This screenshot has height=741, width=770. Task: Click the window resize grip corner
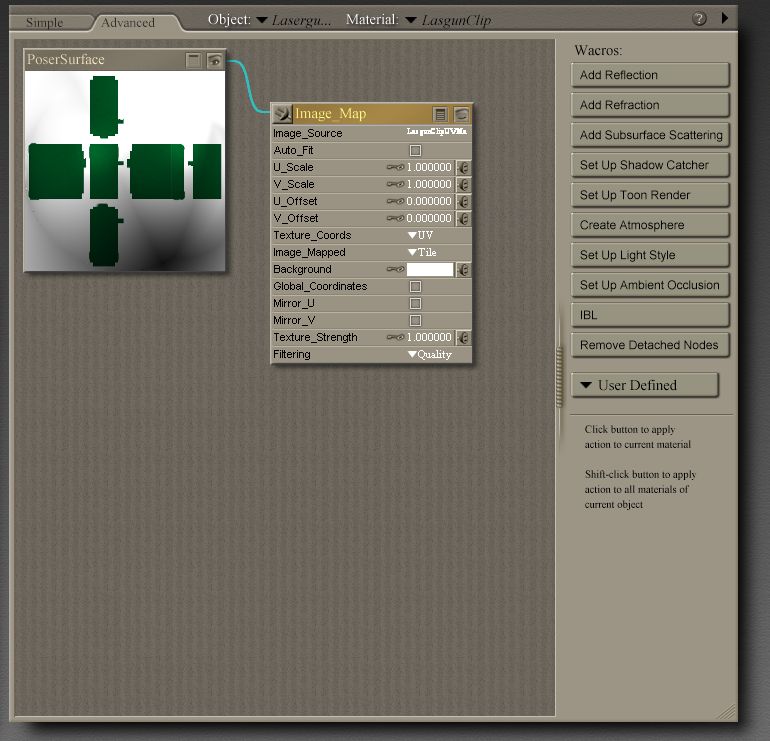click(x=728, y=711)
